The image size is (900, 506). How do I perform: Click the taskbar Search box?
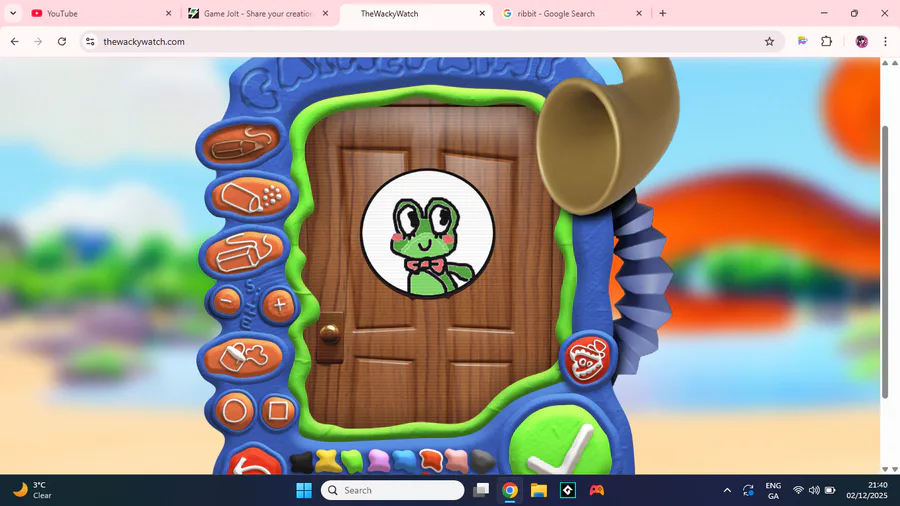(393, 491)
